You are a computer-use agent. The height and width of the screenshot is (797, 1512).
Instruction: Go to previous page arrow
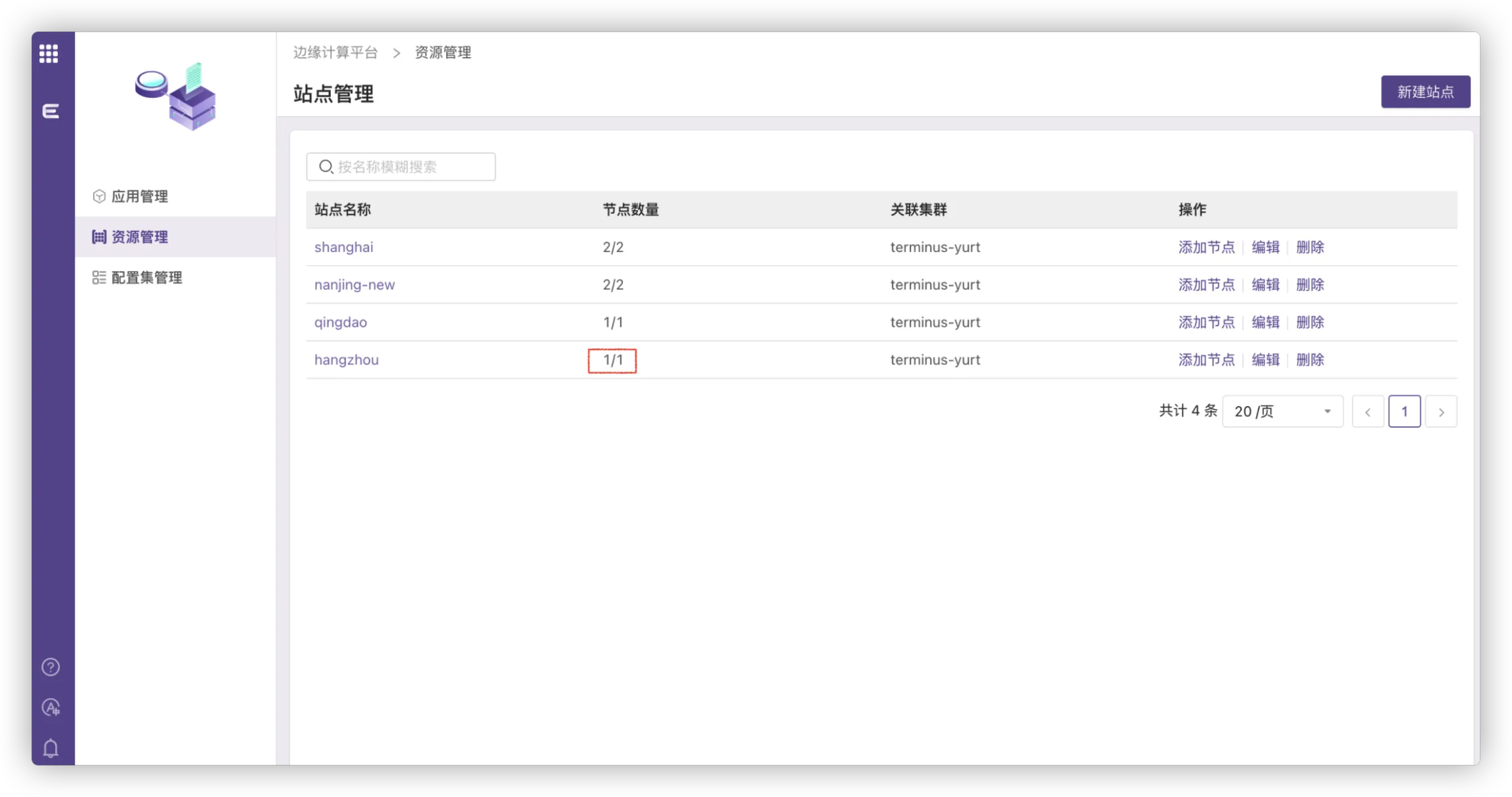(1368, 412)
